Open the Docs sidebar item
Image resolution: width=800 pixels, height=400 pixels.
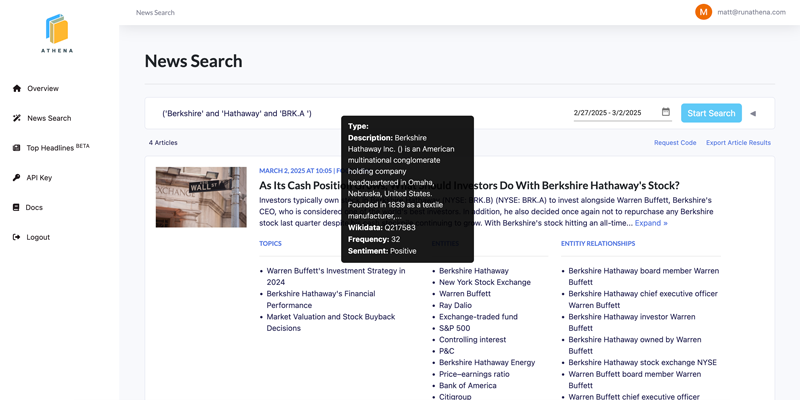(34, 207)
